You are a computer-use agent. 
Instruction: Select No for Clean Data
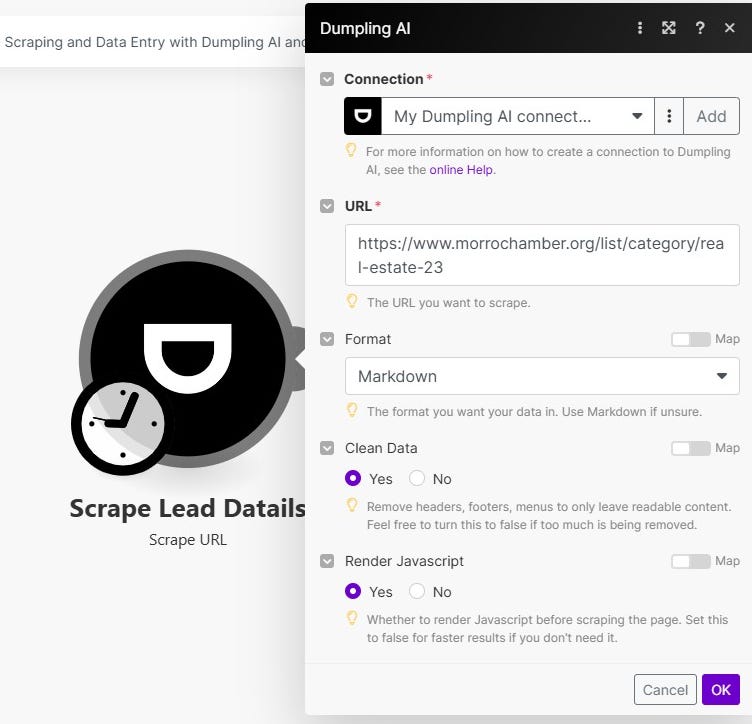(x=417, y=478)
